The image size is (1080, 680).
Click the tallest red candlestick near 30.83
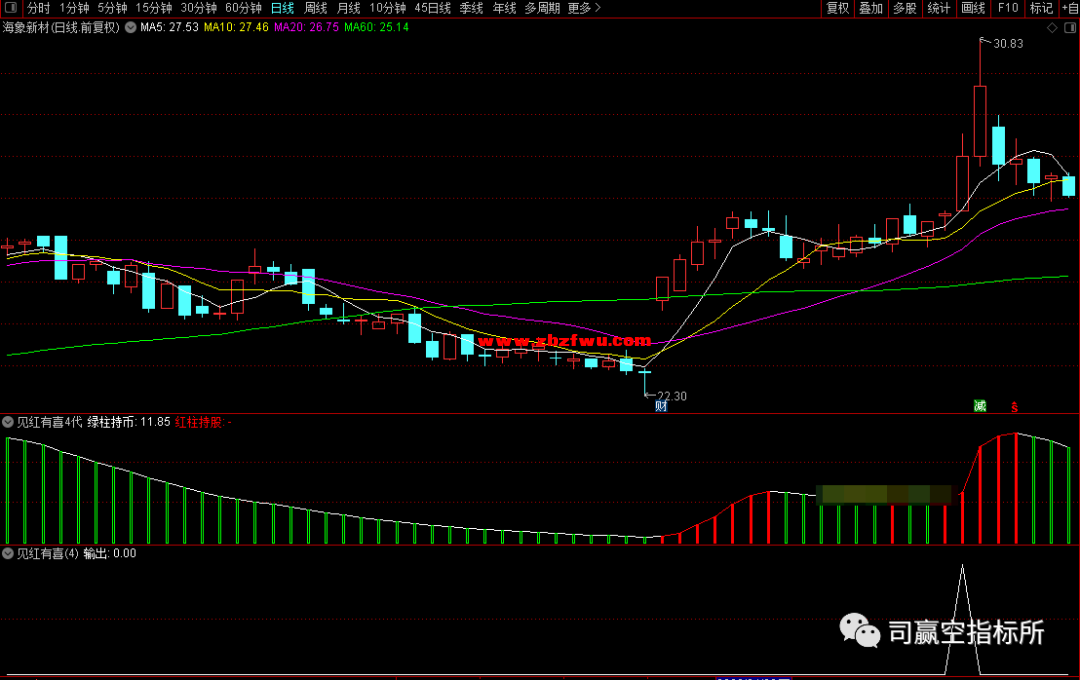coord(980,121)
